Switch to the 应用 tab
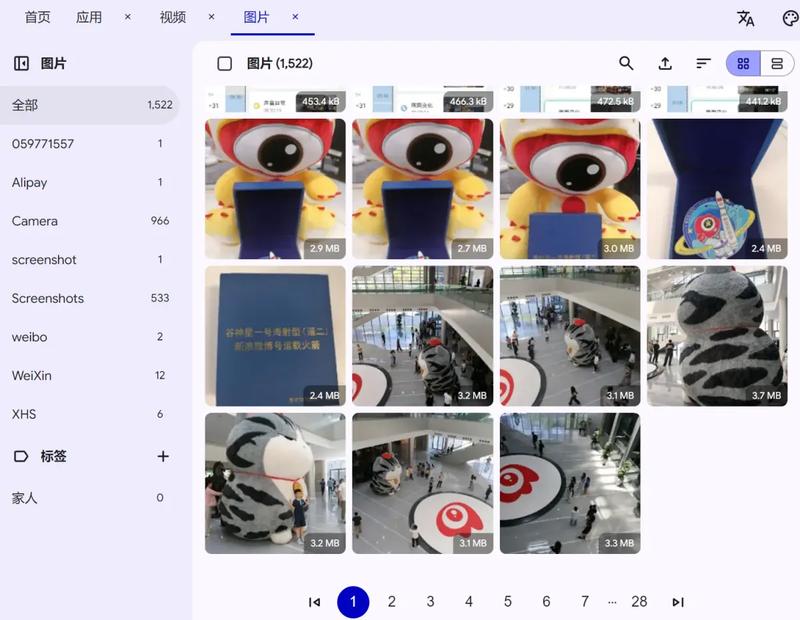This screenshot has width=800, height=620. (x=89, y=17)
